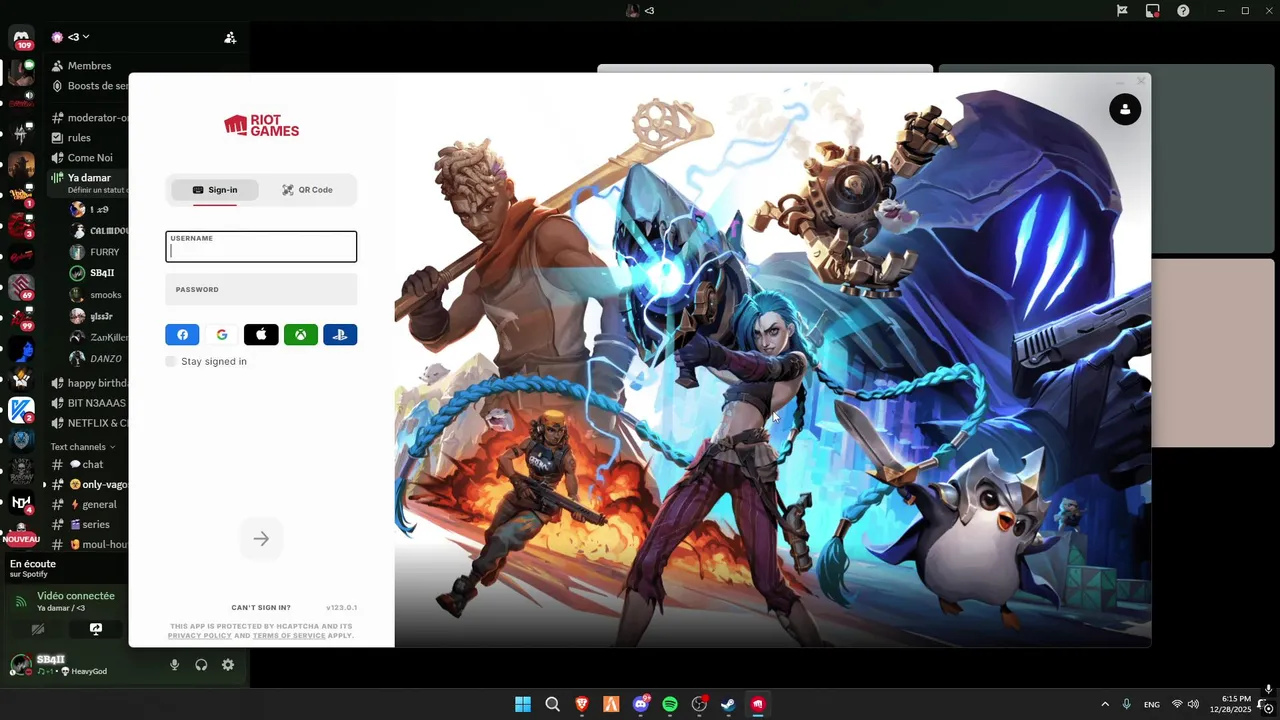Join the BIT N3AAAS voice channel
The width and height of the screenshot is (1280, 720).
[x=88, y=403]
